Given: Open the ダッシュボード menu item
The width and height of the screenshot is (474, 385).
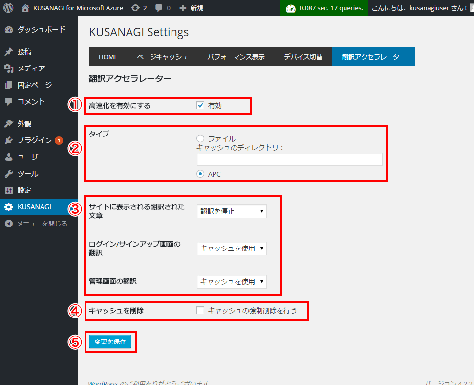Looking at the screenshot, I should pos(41,30).
